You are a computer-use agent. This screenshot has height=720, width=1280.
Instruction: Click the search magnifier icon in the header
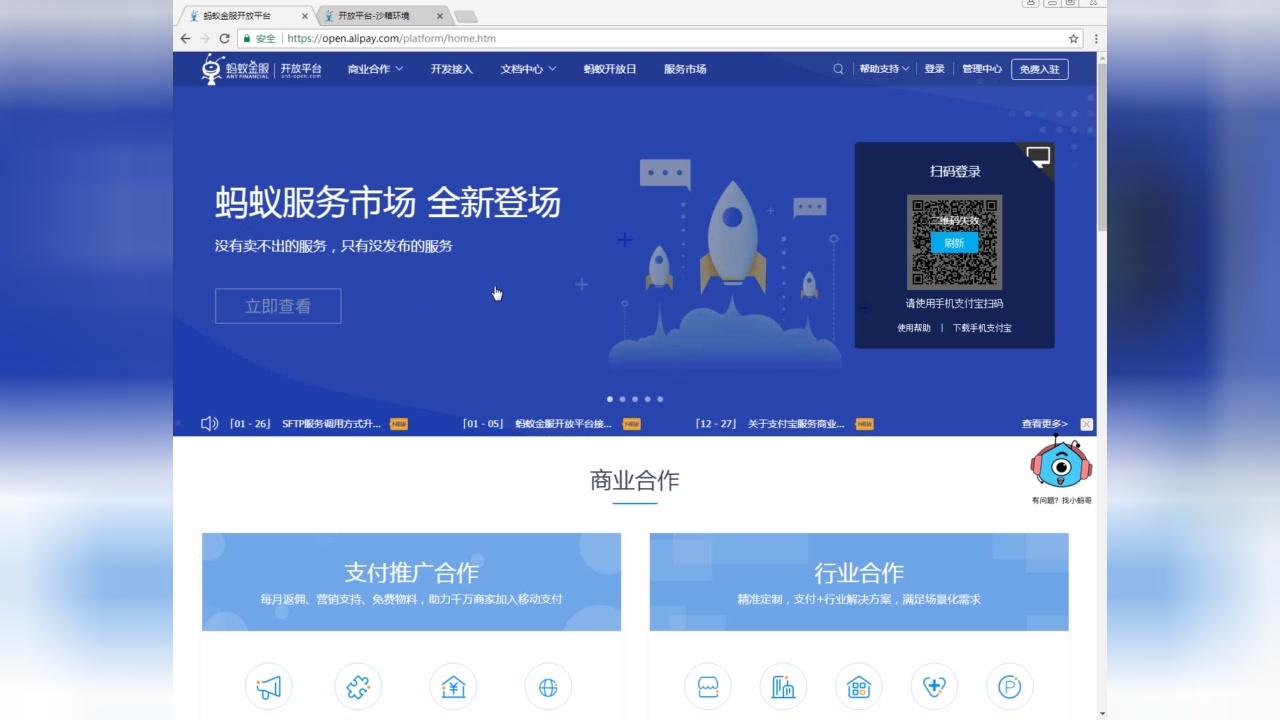838,69
